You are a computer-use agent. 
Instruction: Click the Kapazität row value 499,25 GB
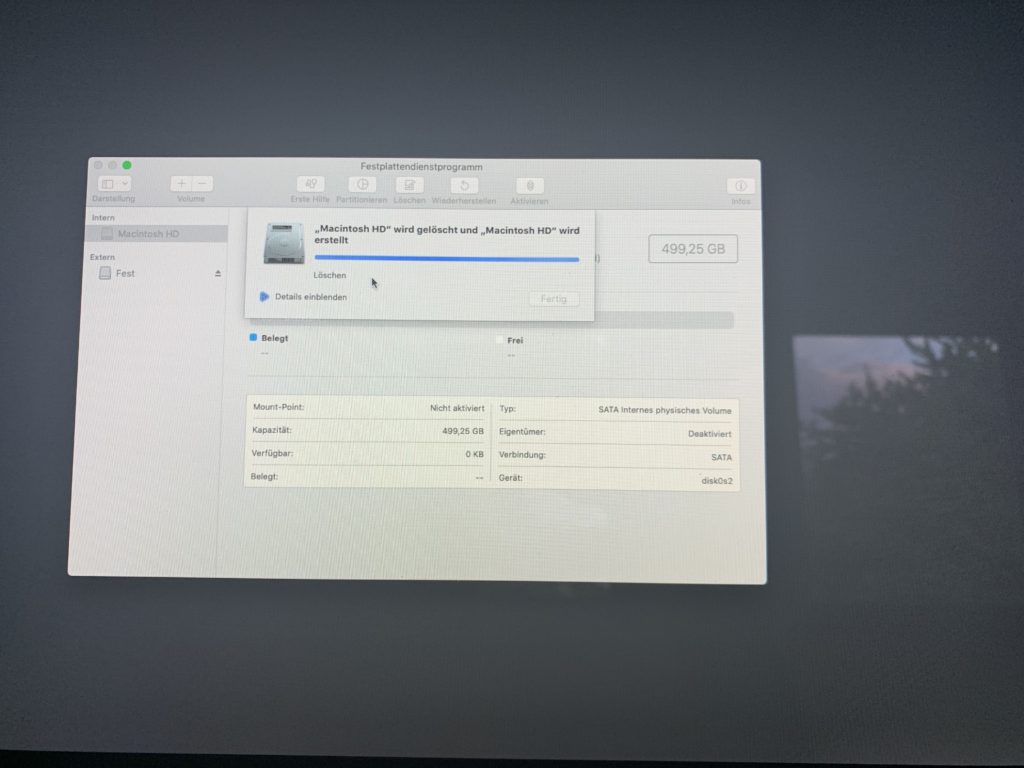(463, 431)
